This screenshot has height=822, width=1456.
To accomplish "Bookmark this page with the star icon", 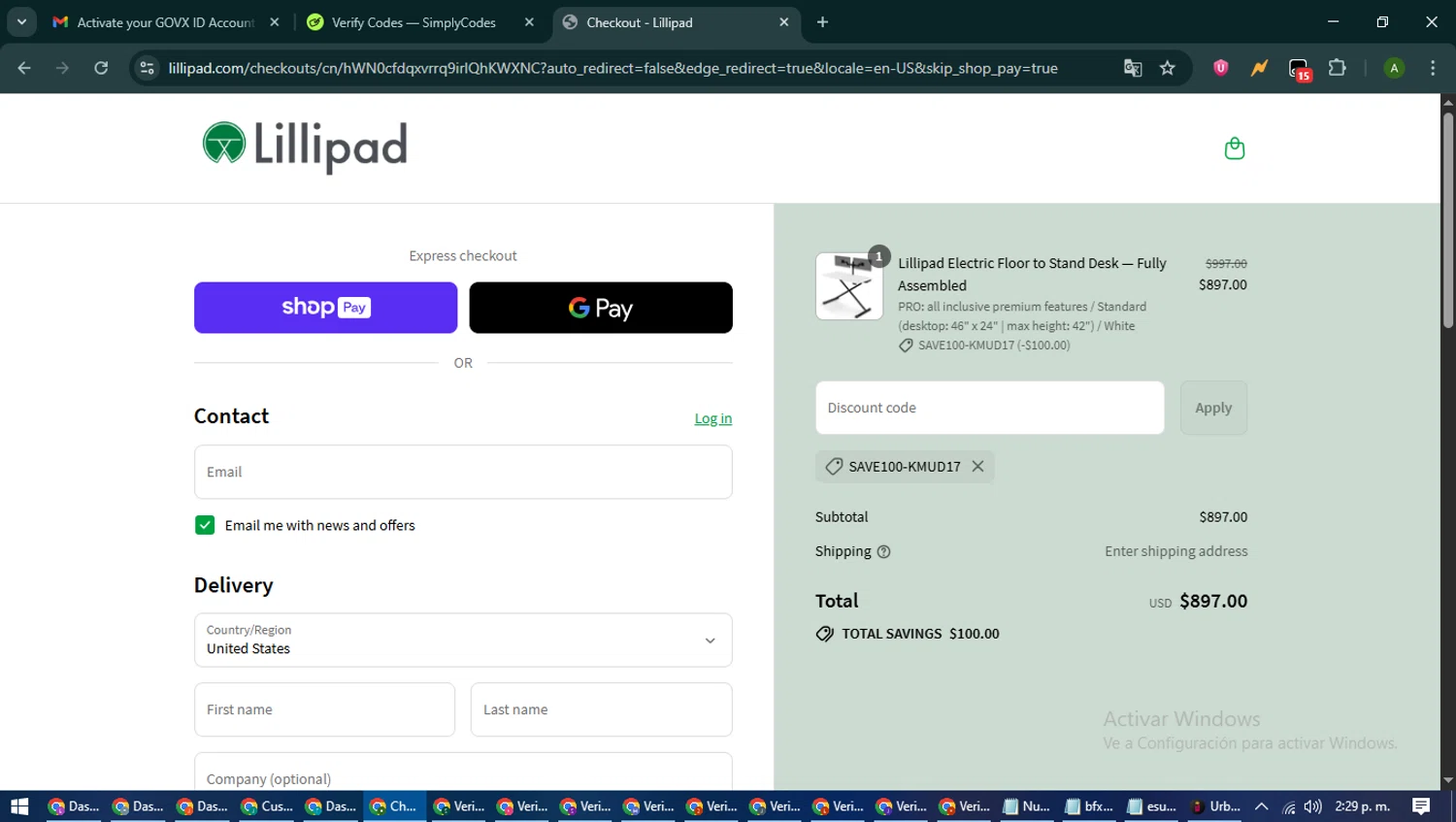I will (1167, 68).
